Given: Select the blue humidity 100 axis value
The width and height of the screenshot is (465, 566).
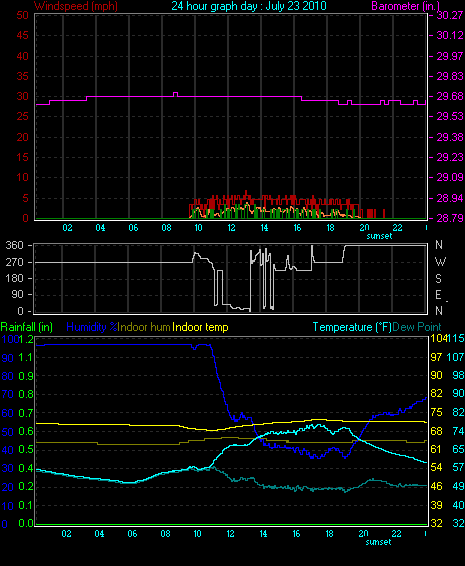Looking at the screenshot, I should pyautogui.click(x=10, y=339).
